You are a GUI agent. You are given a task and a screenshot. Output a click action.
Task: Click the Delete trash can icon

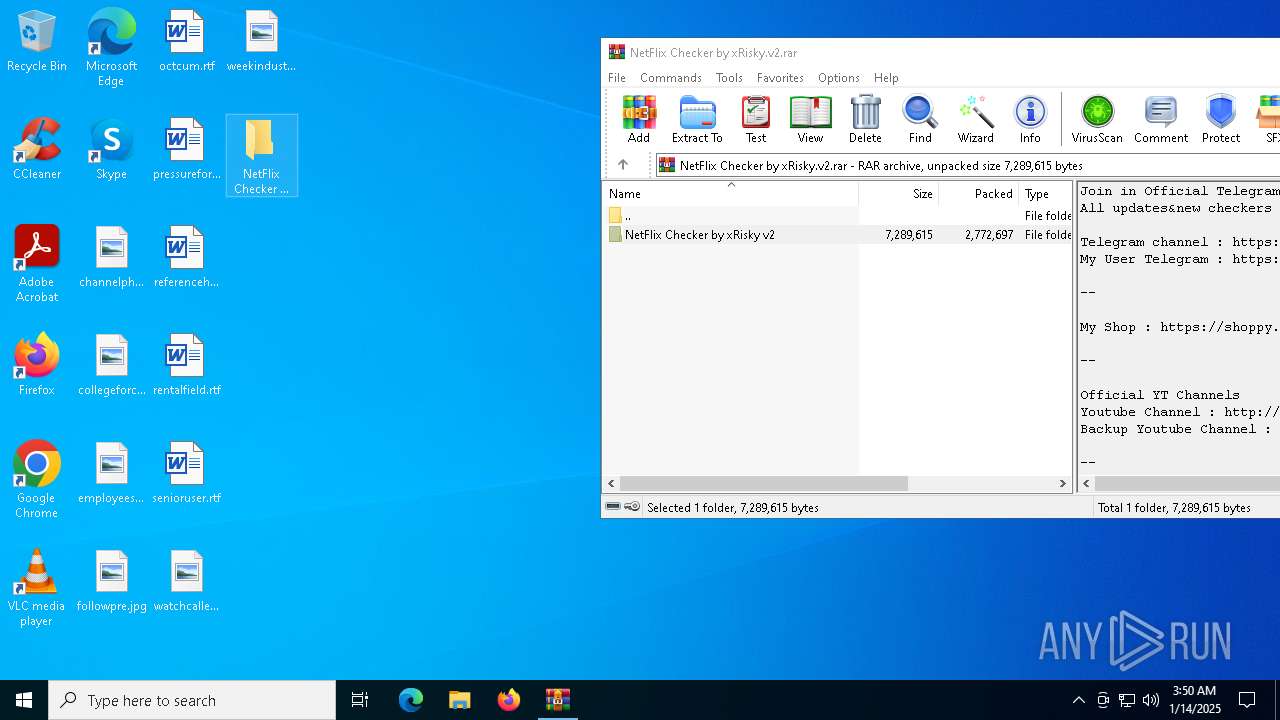[x=865, y=119]
